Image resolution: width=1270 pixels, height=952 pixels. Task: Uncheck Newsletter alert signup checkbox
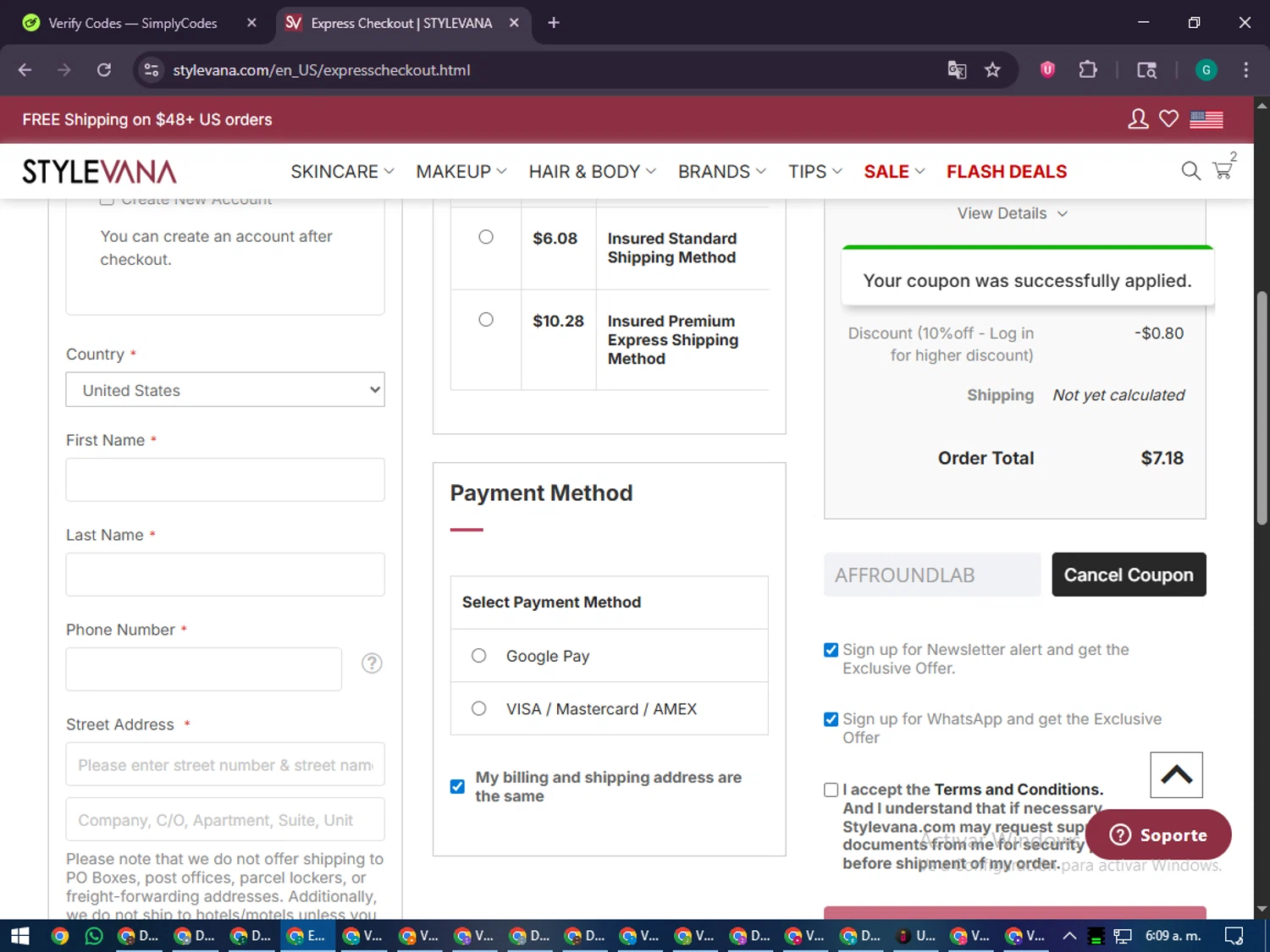pyautogui.click(x=831, y=650)
